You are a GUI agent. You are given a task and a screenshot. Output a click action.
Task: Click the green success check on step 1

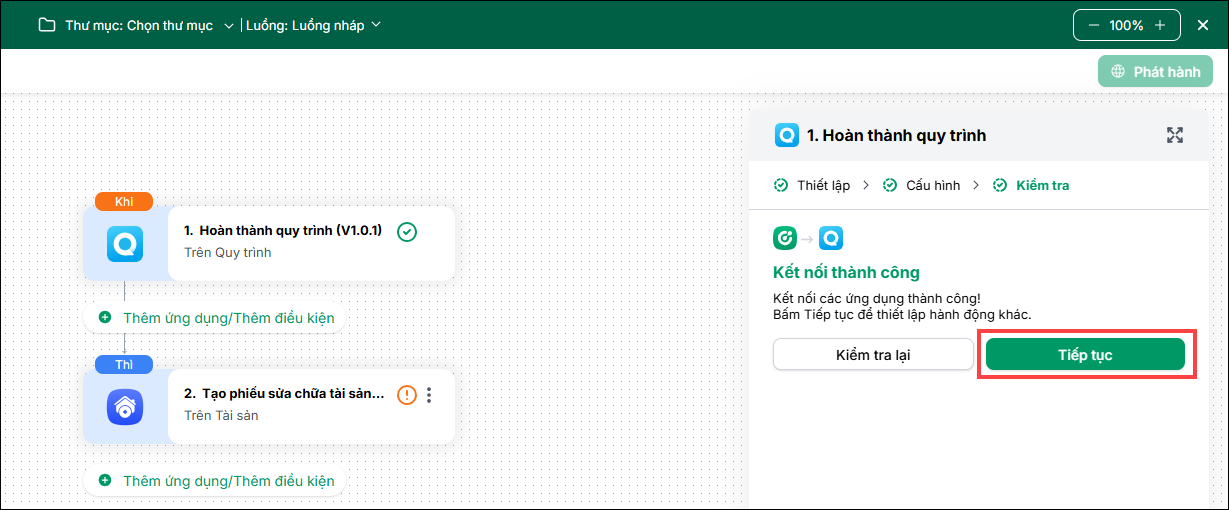coord(407,232)
